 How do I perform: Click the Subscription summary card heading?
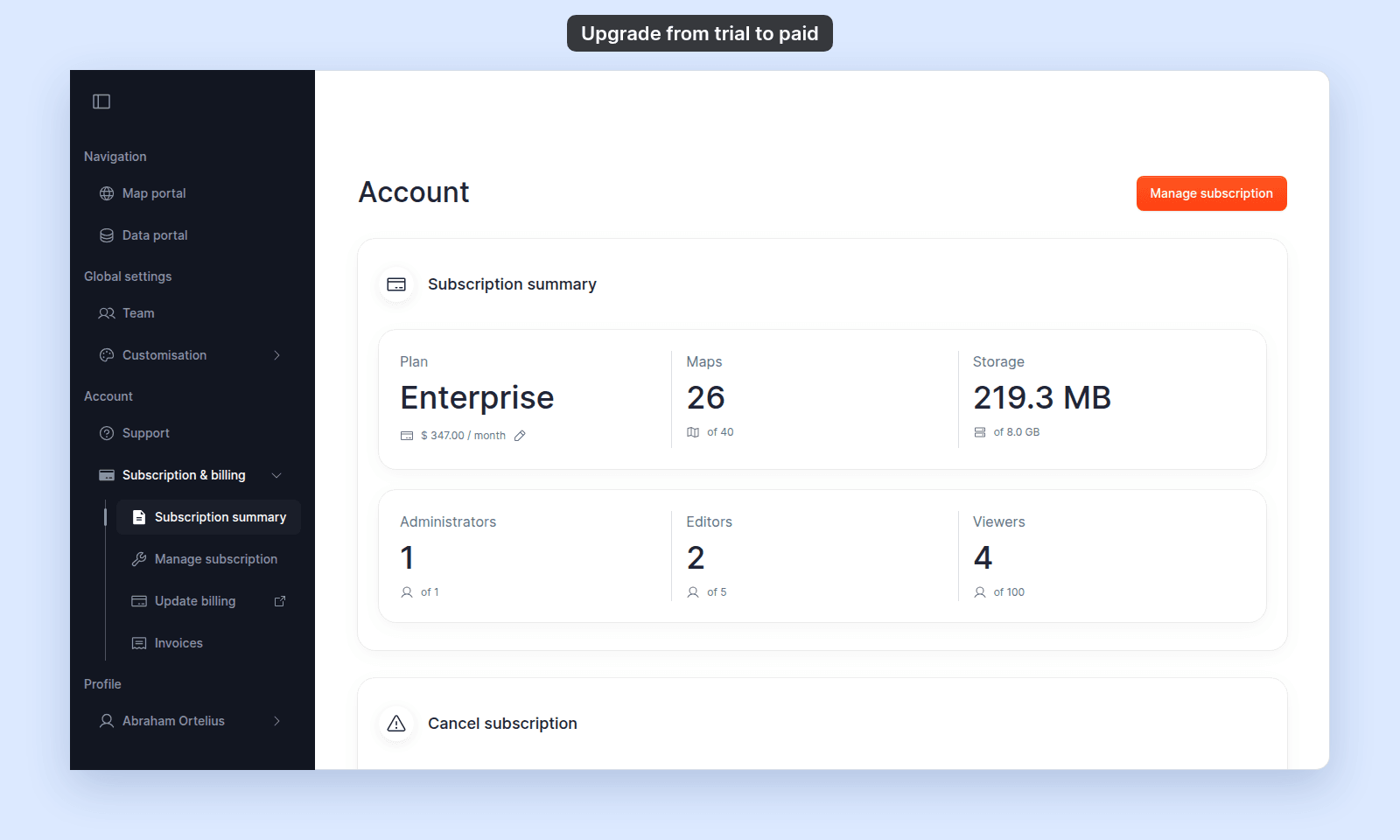512,284
